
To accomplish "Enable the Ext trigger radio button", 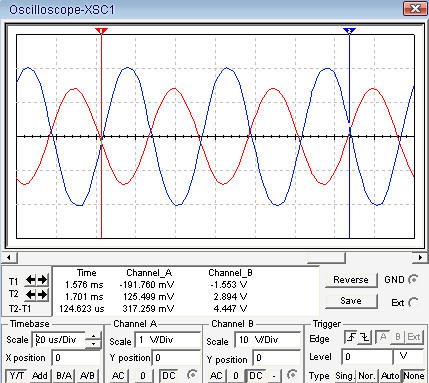I will pyautogui.click(x=413, y=302).
